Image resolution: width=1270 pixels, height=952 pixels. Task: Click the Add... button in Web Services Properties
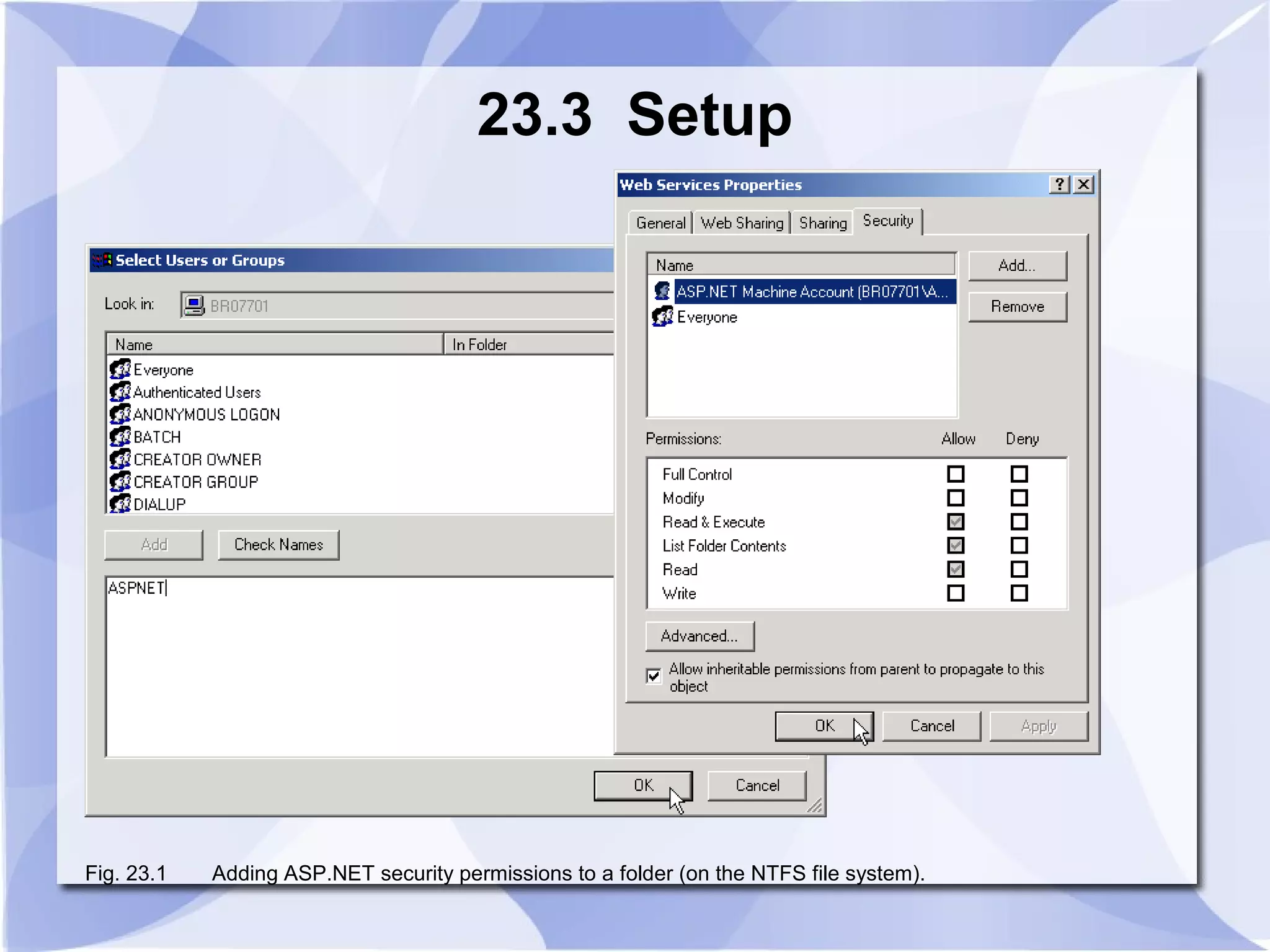[x=1017, y=266]
